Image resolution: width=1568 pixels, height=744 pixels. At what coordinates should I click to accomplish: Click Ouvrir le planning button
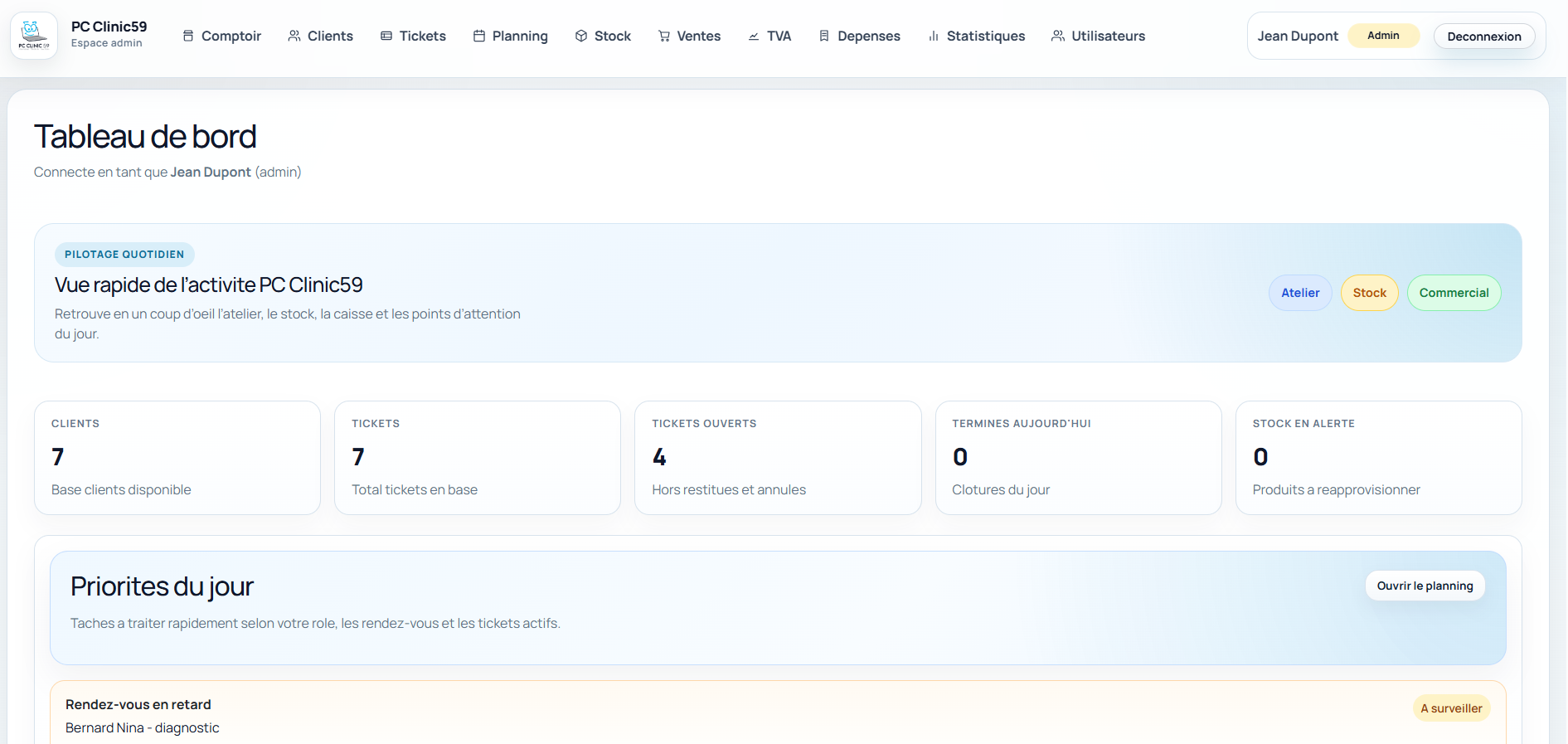pyautogui.click(x=1425, y=586)
